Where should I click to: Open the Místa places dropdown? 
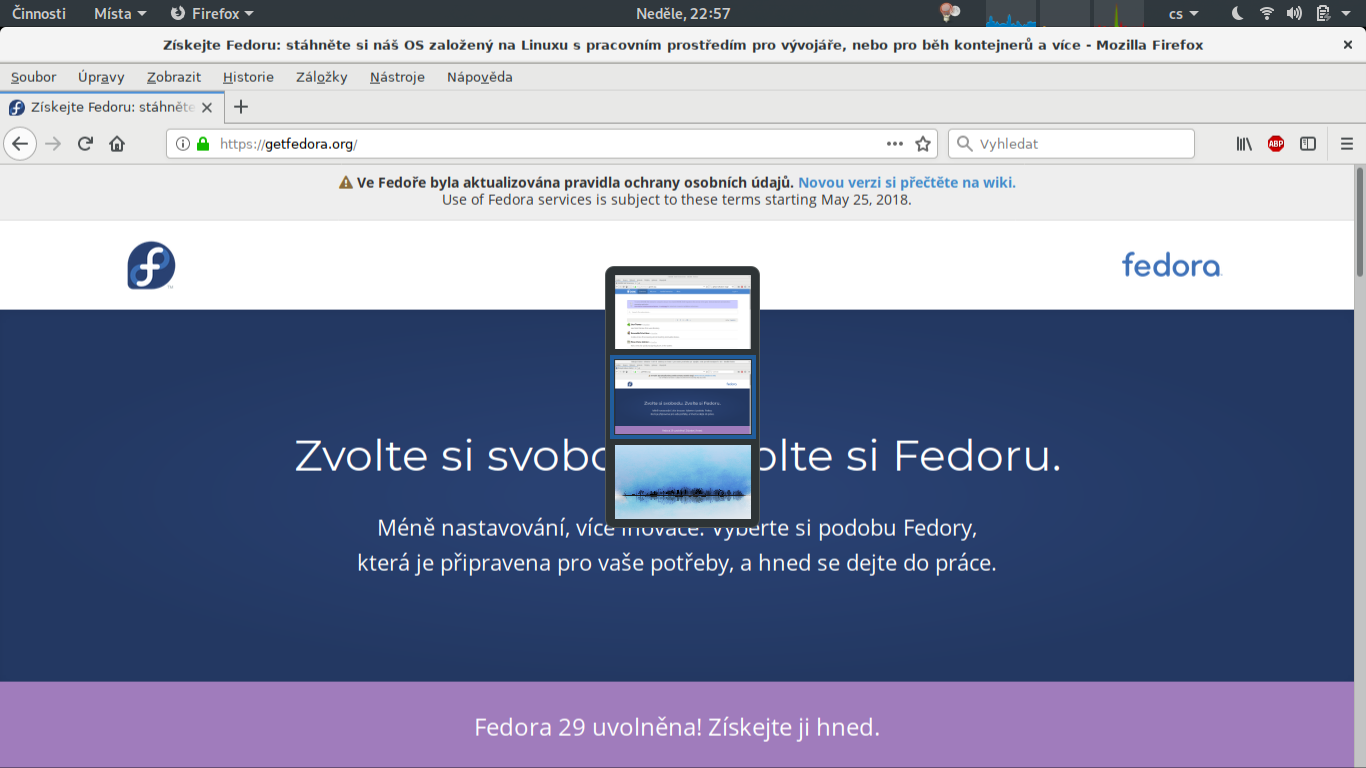(120, 13)
